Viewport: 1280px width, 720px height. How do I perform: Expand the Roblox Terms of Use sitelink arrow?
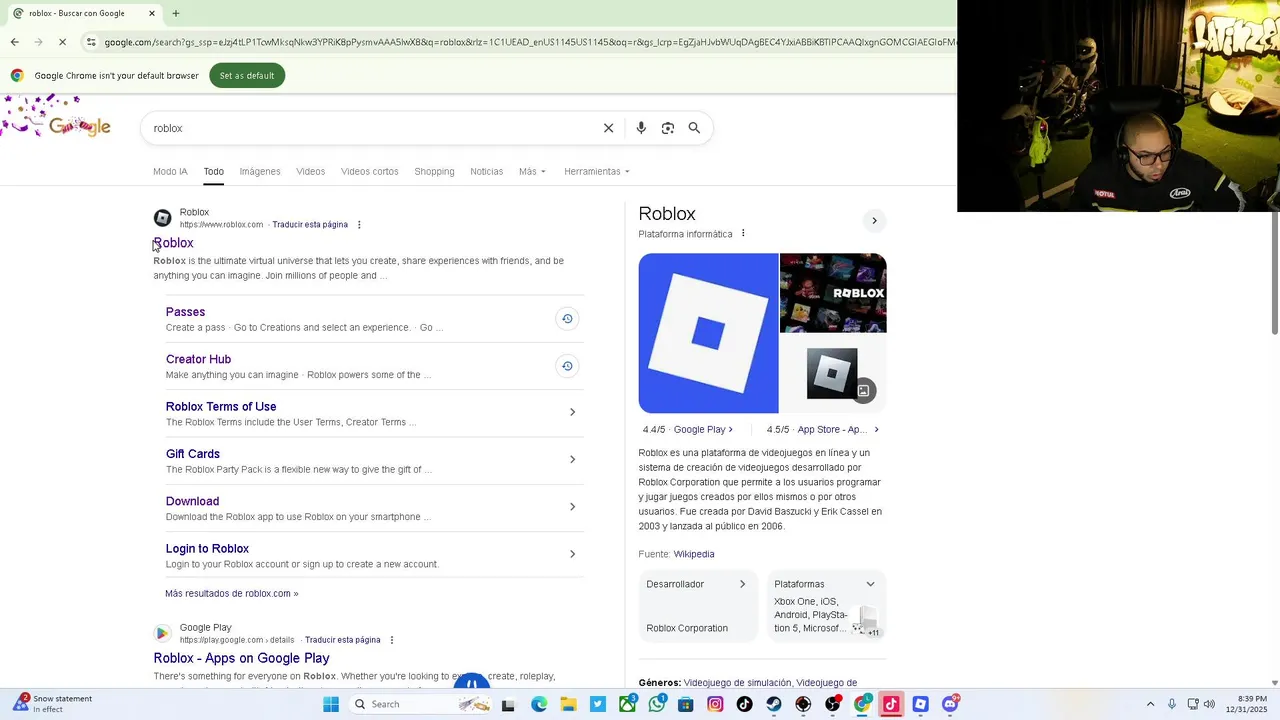tap(572, 412)
